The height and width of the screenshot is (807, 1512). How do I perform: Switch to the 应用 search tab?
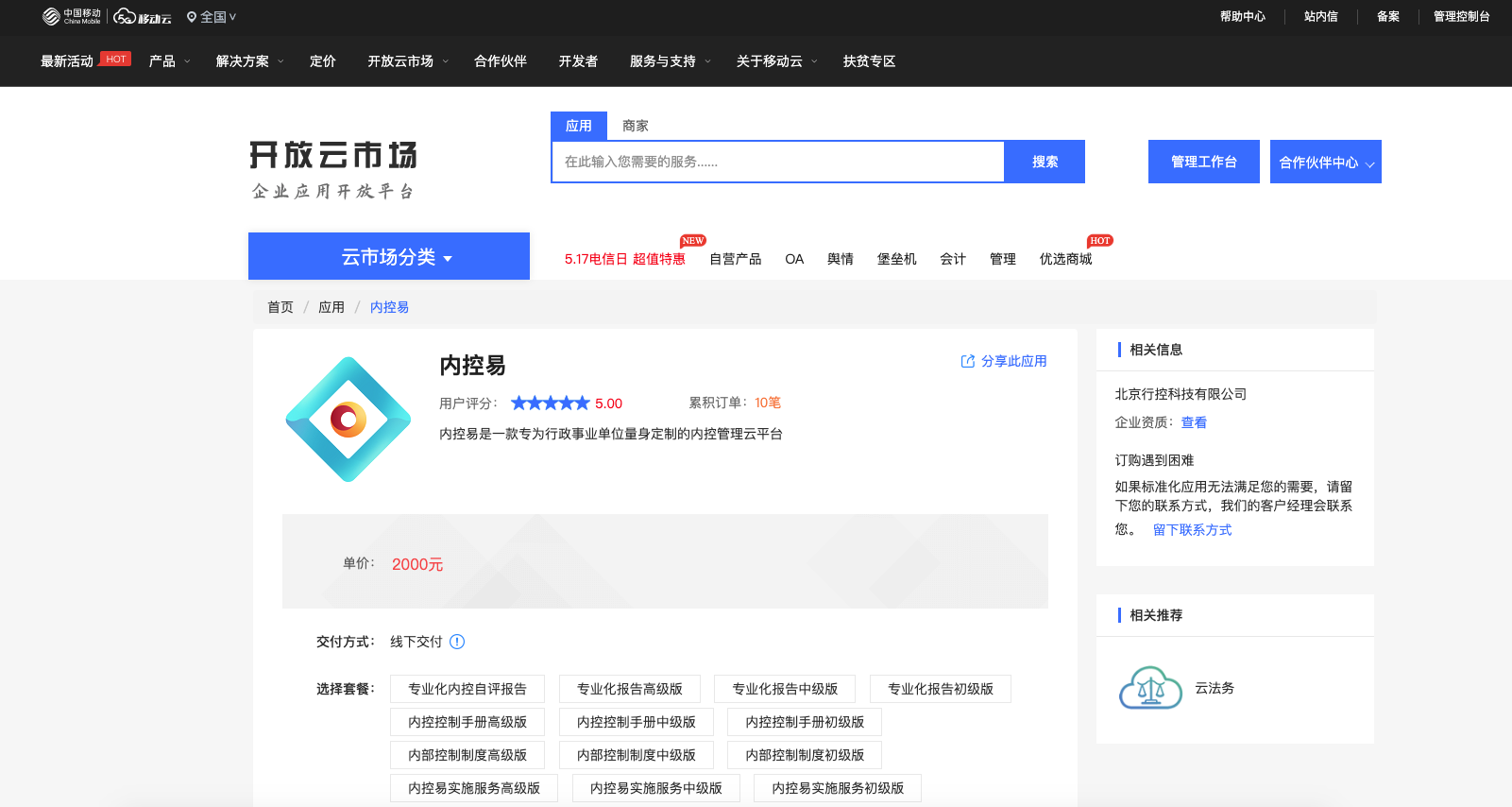click(x=579, y=126)
